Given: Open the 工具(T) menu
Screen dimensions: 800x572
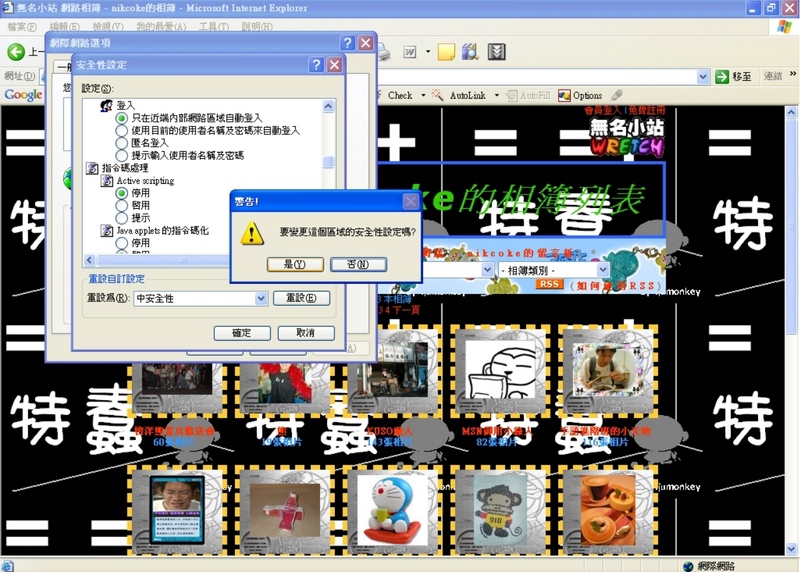Looking at the screenshot, I should tap(214, 27).
